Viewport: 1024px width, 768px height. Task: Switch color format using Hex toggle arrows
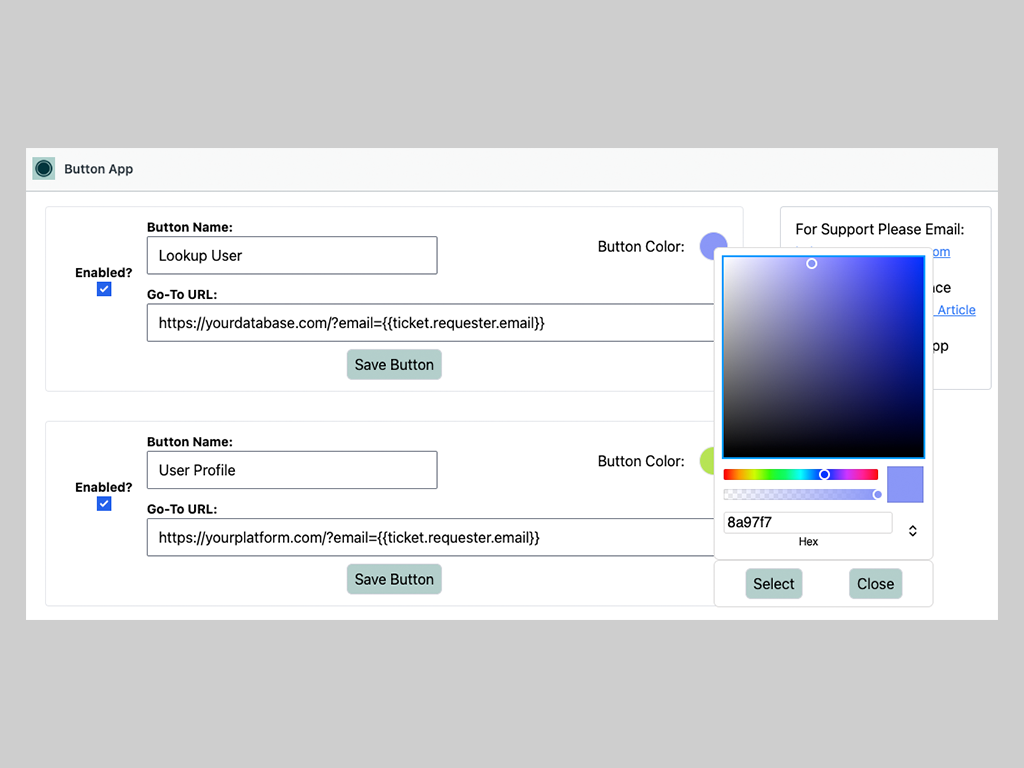[912, 531]
